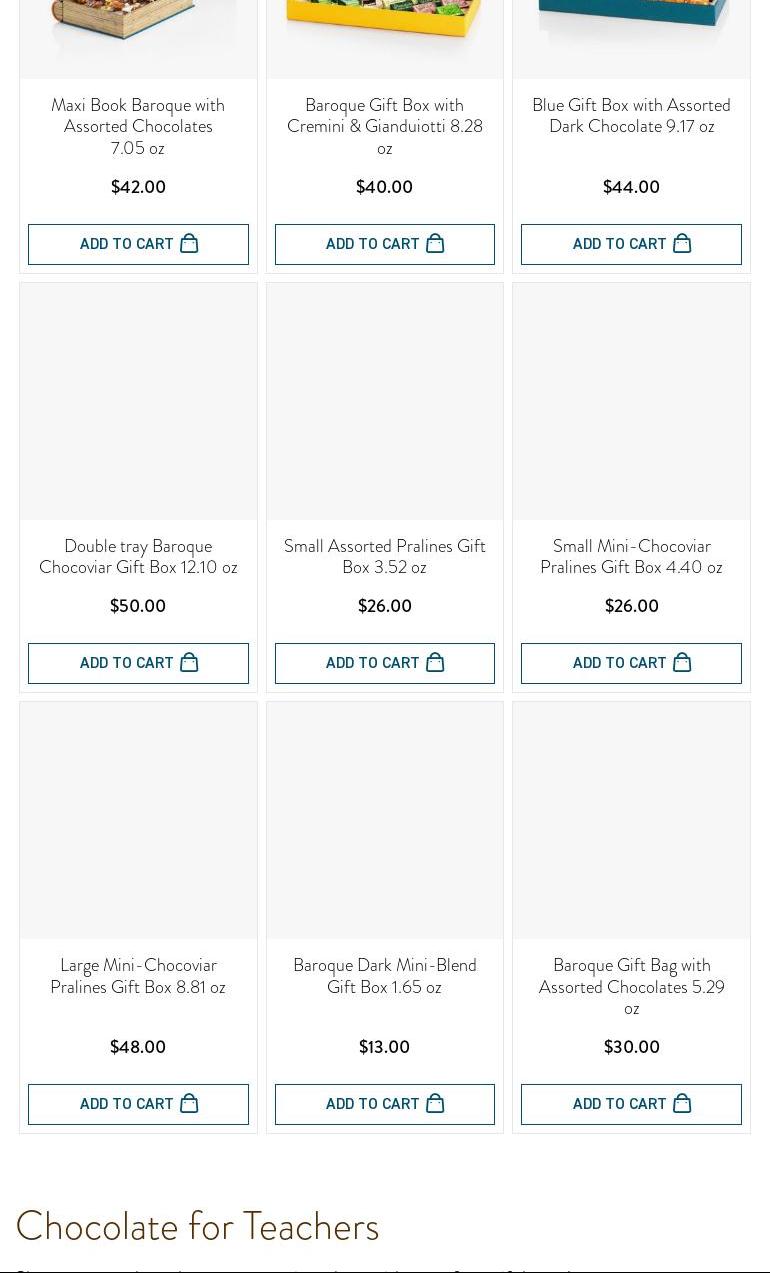Open Baroque Dark Mini-Blend Gift Box title
Screen dimensions: 770x1273
(385, 976)
